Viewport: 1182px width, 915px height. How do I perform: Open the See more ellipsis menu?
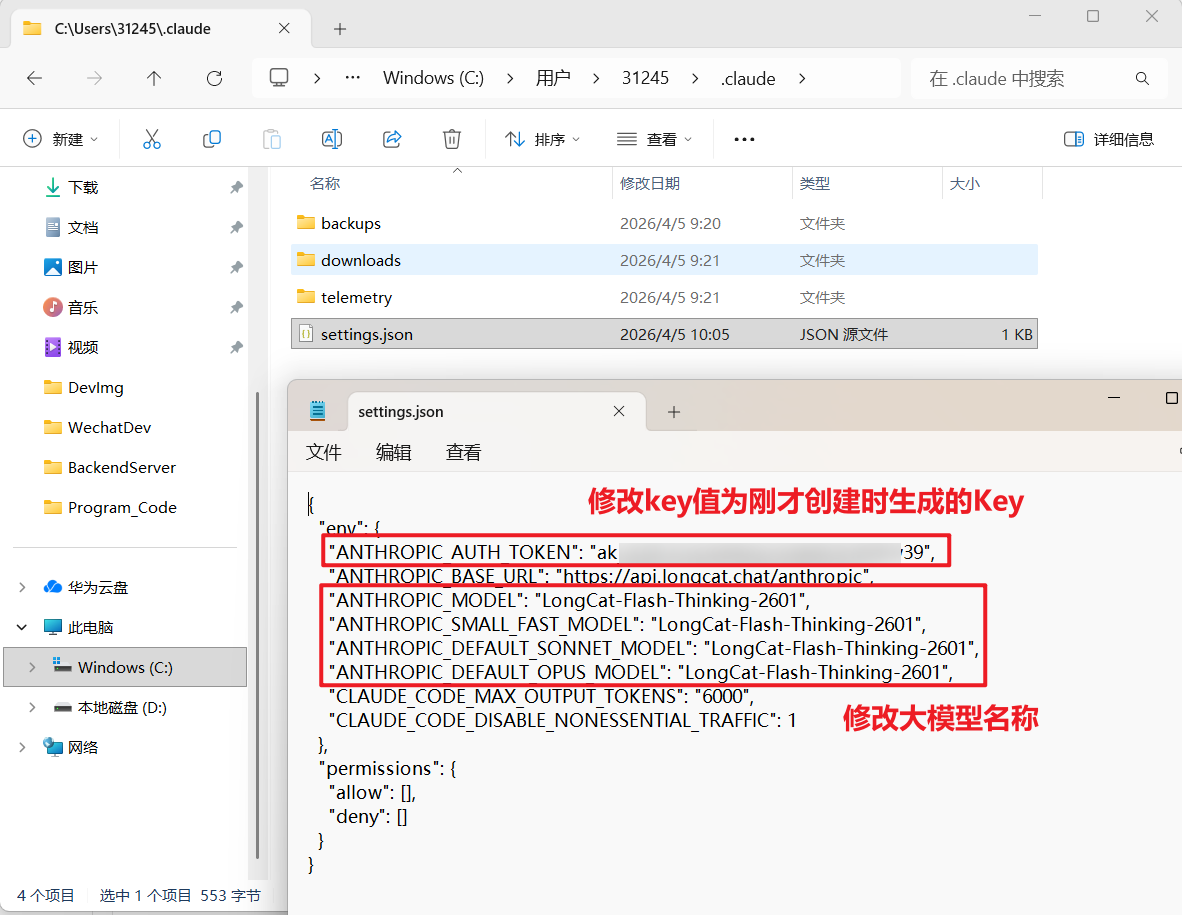click(x=744, y=139)
